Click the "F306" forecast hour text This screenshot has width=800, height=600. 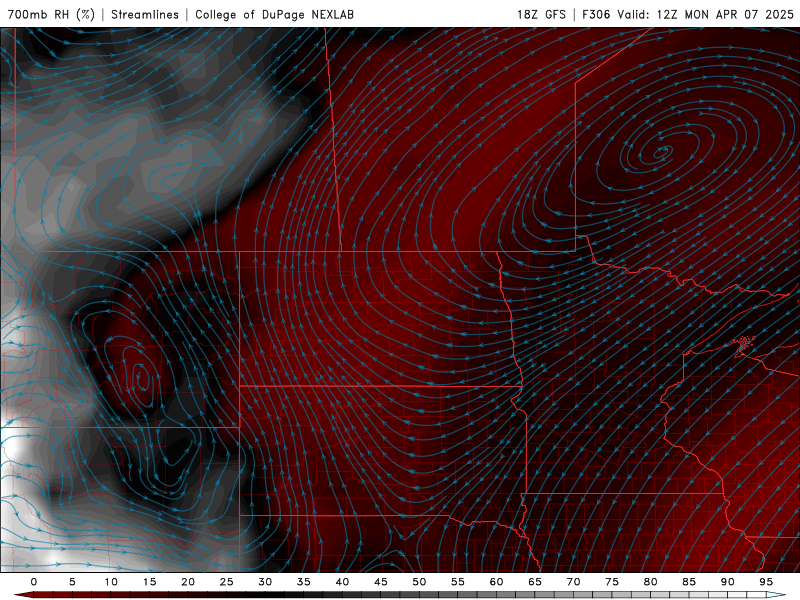click(x=596, y=14)
